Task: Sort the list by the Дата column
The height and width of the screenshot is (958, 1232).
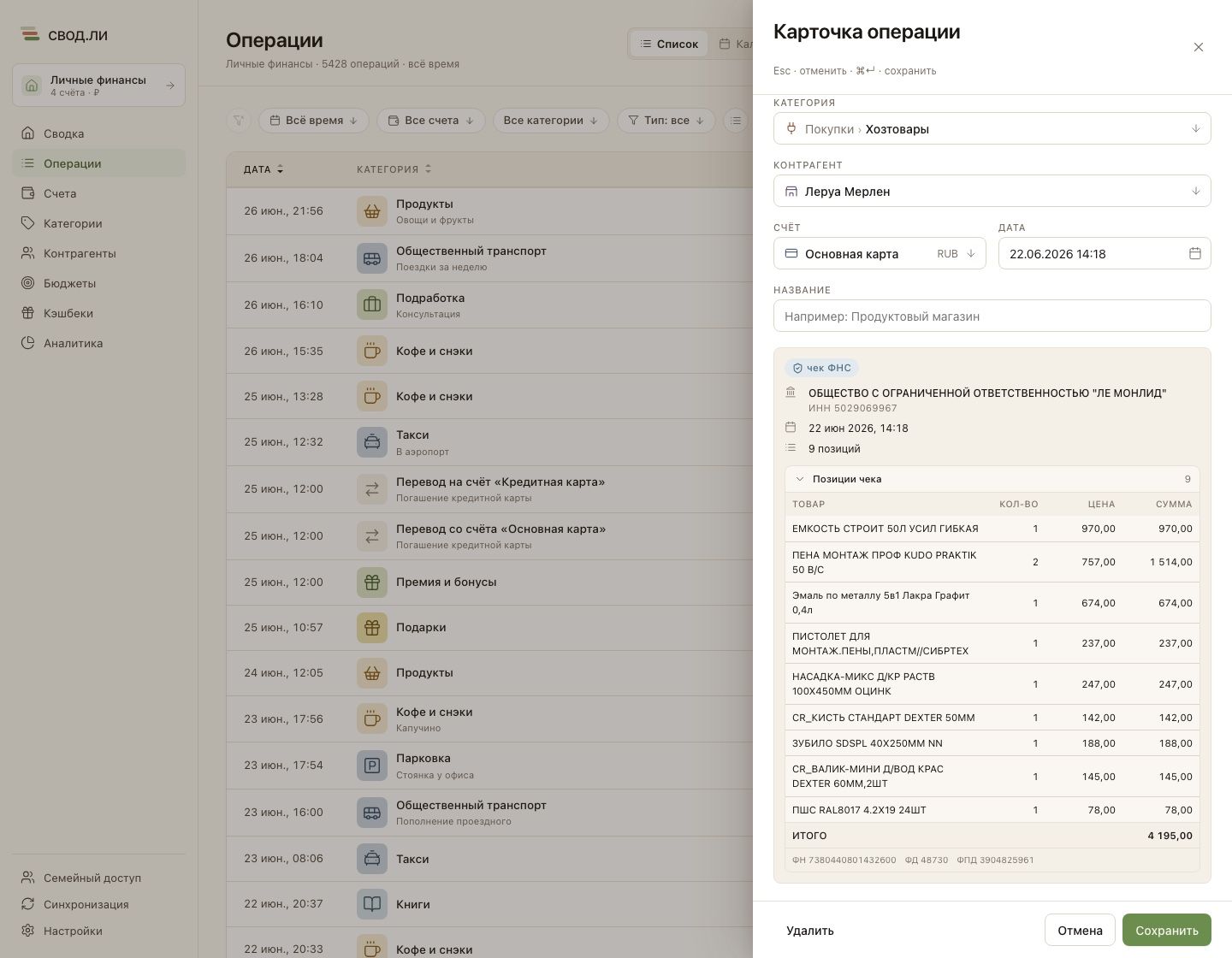Action: point(264,169)
